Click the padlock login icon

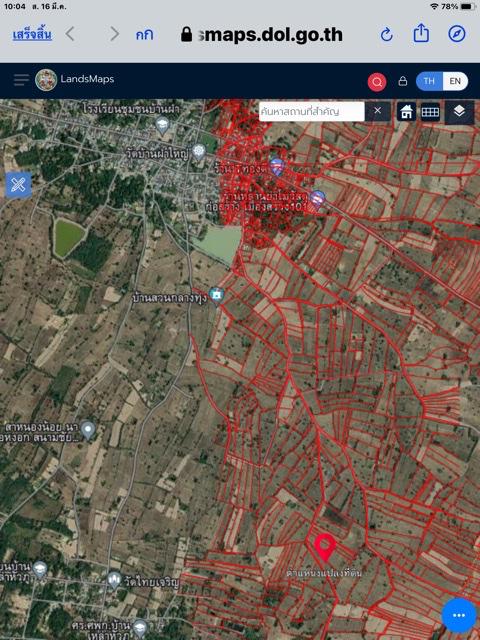[402, 82]
